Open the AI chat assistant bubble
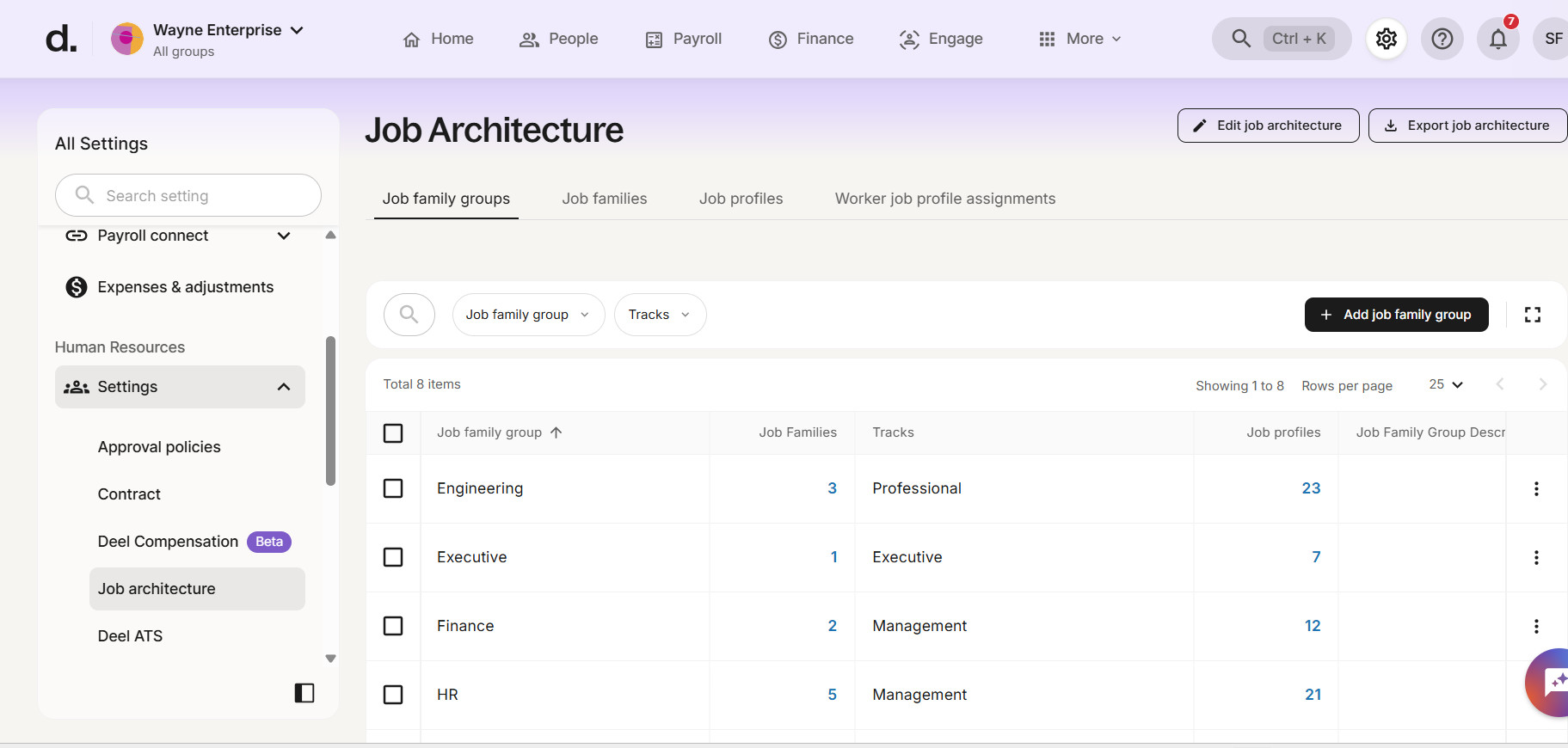 (x=1551, y=683)
